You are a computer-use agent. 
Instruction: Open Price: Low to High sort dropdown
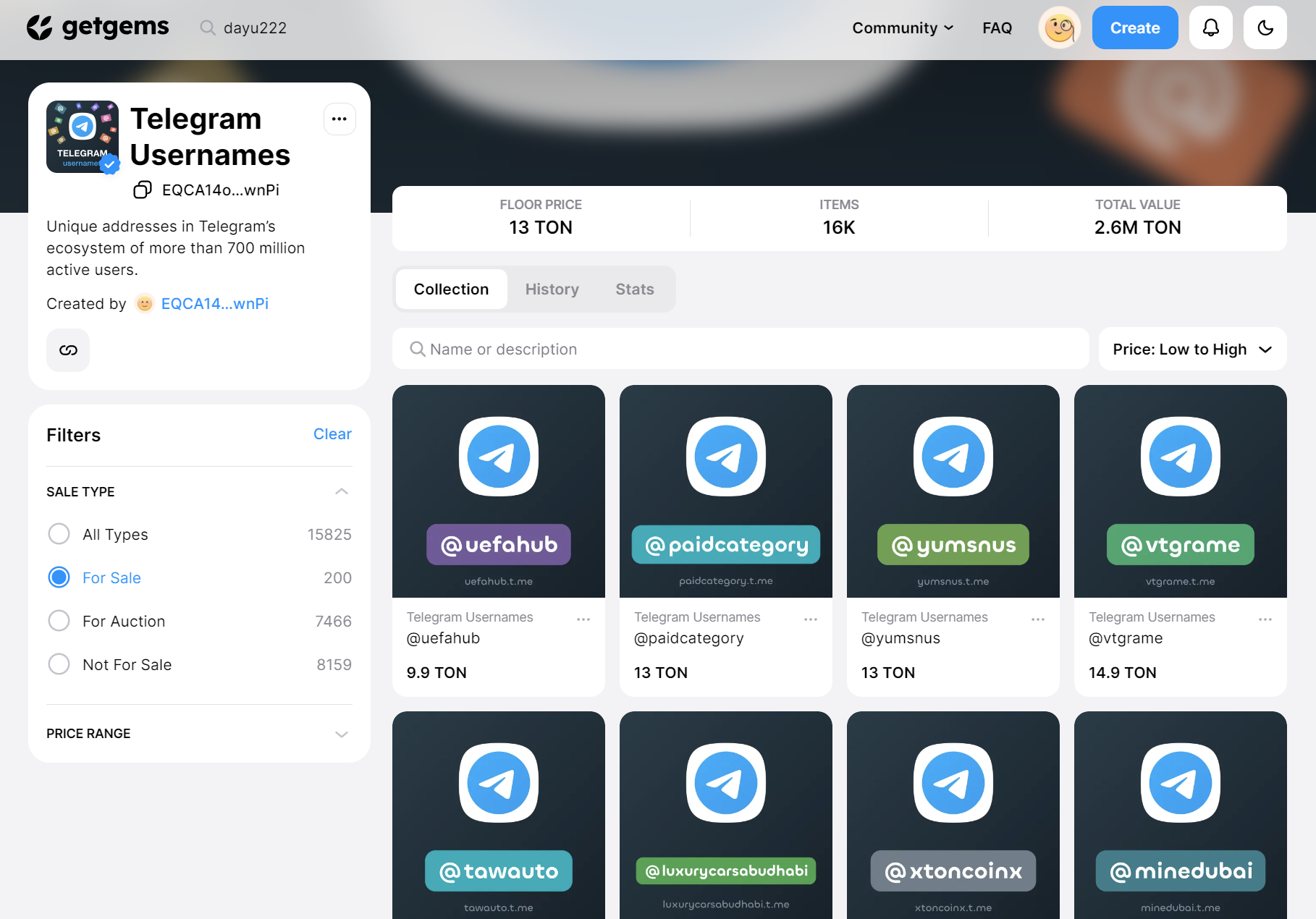1192,349
